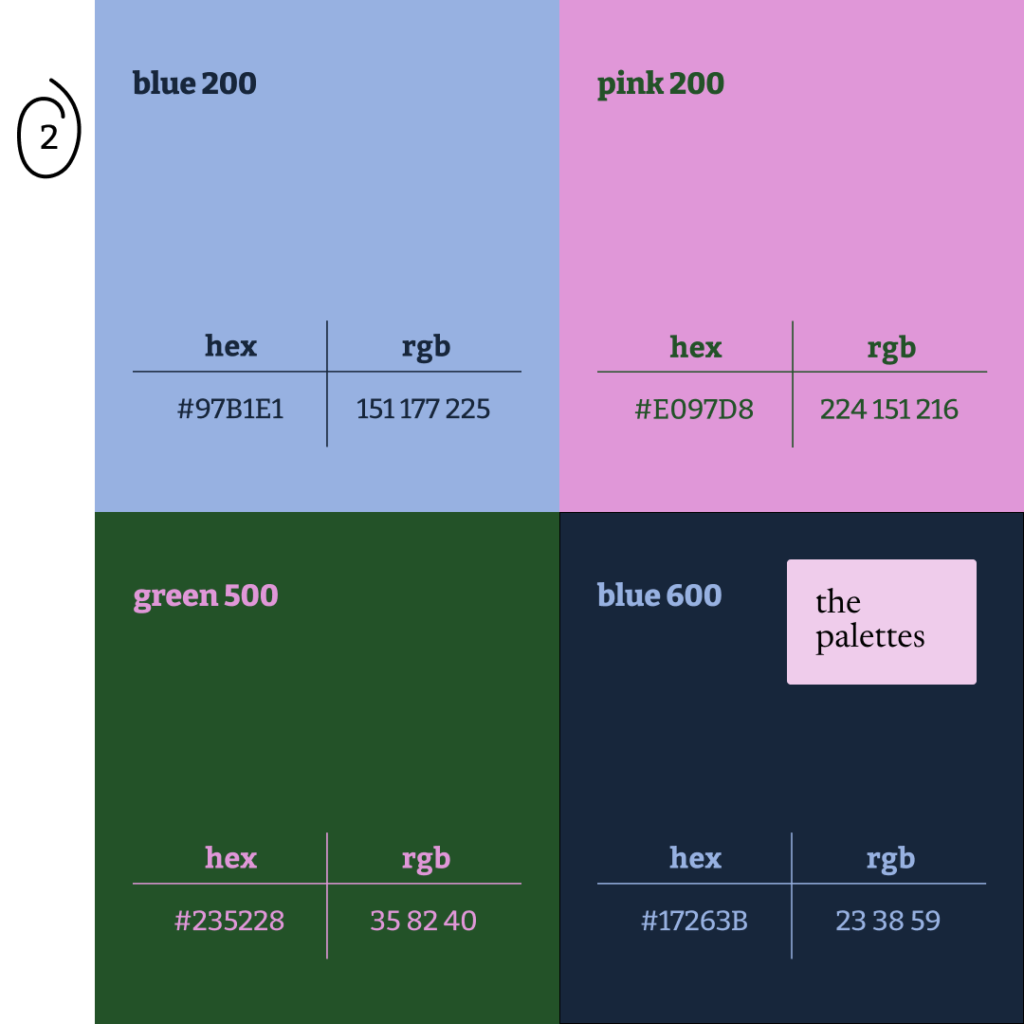Screen dimensions: 1024x1024
Task: Click rgb value 224 151 216
Action: [889, 410]
